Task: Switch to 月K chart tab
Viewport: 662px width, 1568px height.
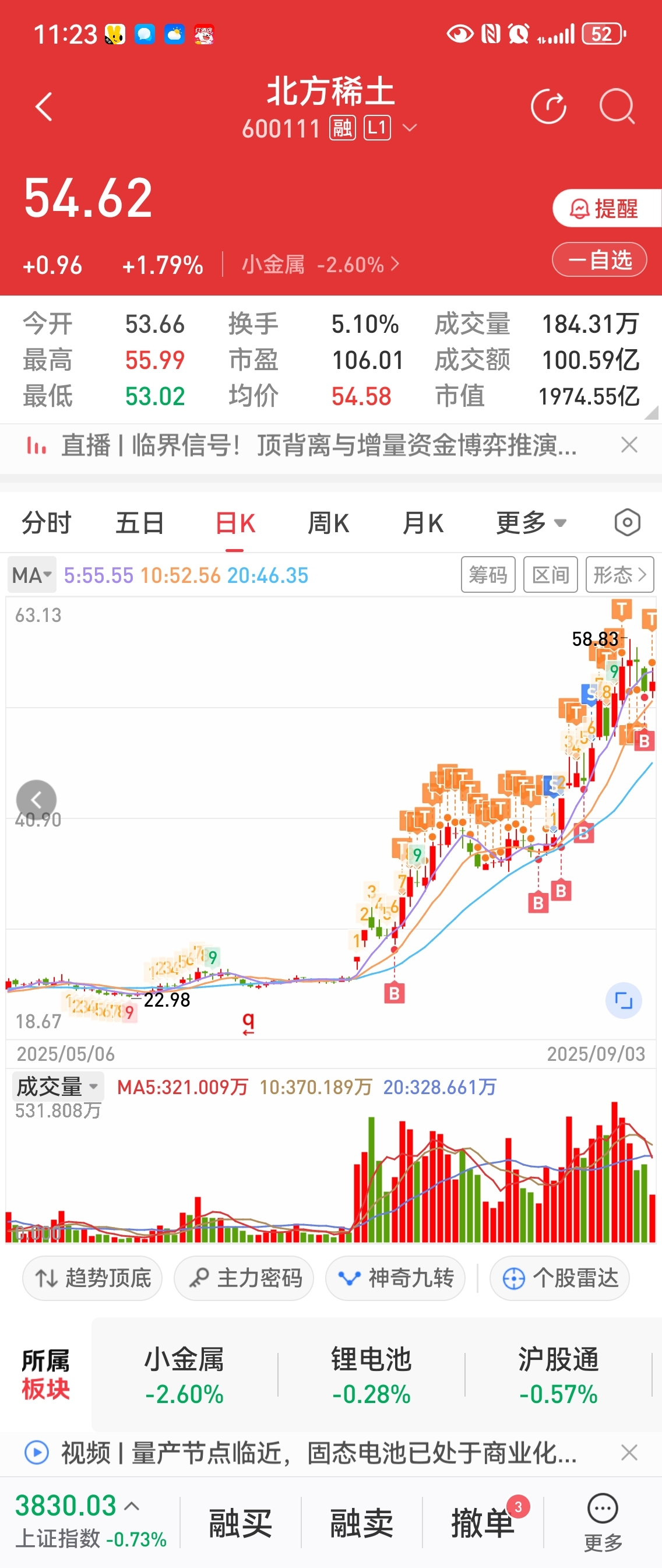Action: point(423,523)
